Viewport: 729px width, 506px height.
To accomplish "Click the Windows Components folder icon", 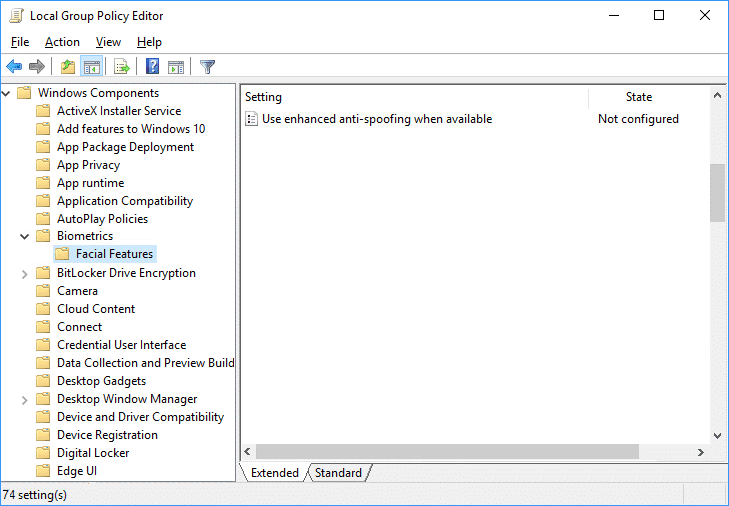I will (x=24, y=93).
